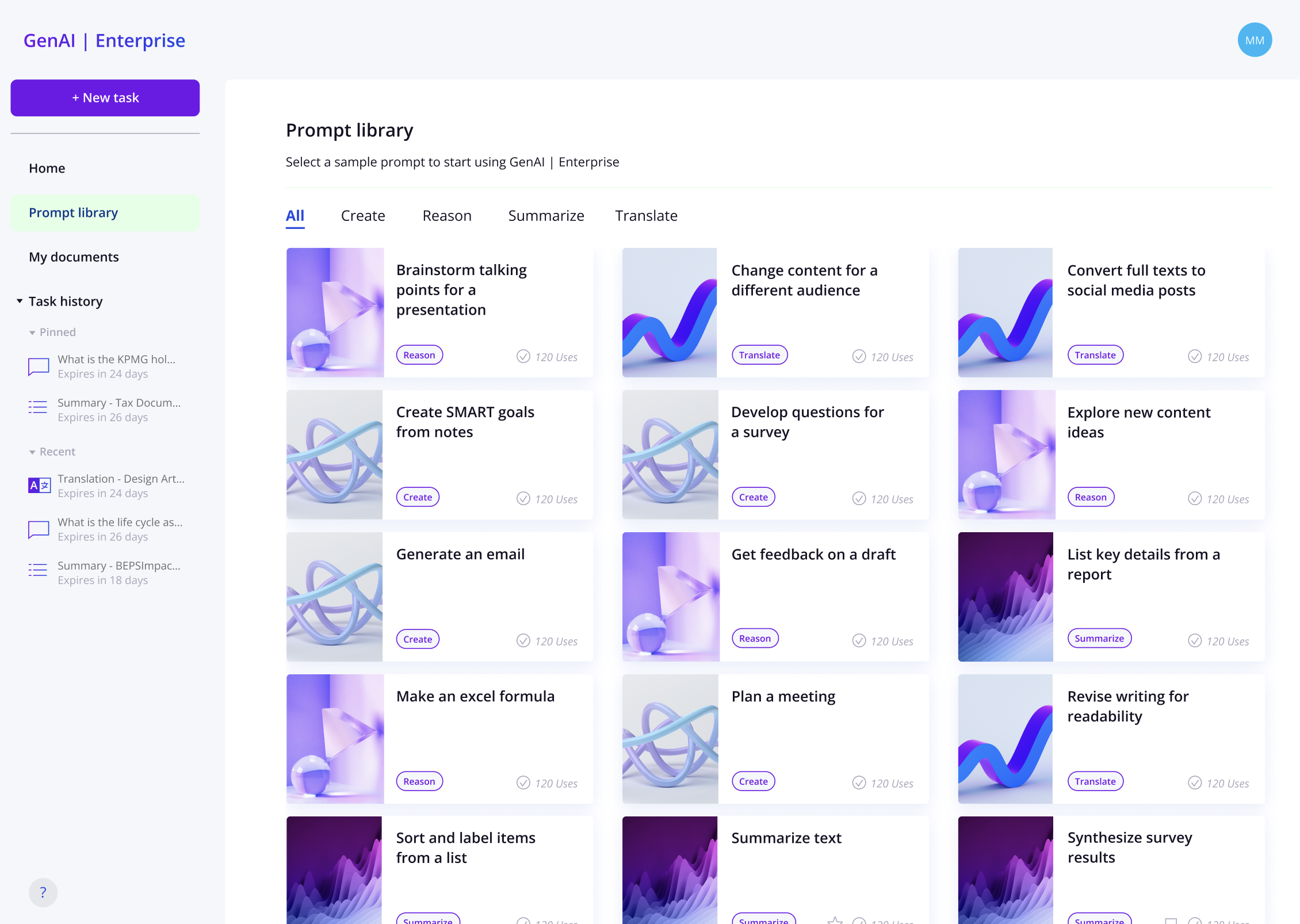1300x924 pixels.
Task: Click the Summary BEPSImpact list icon
Action: coord(38,570)
